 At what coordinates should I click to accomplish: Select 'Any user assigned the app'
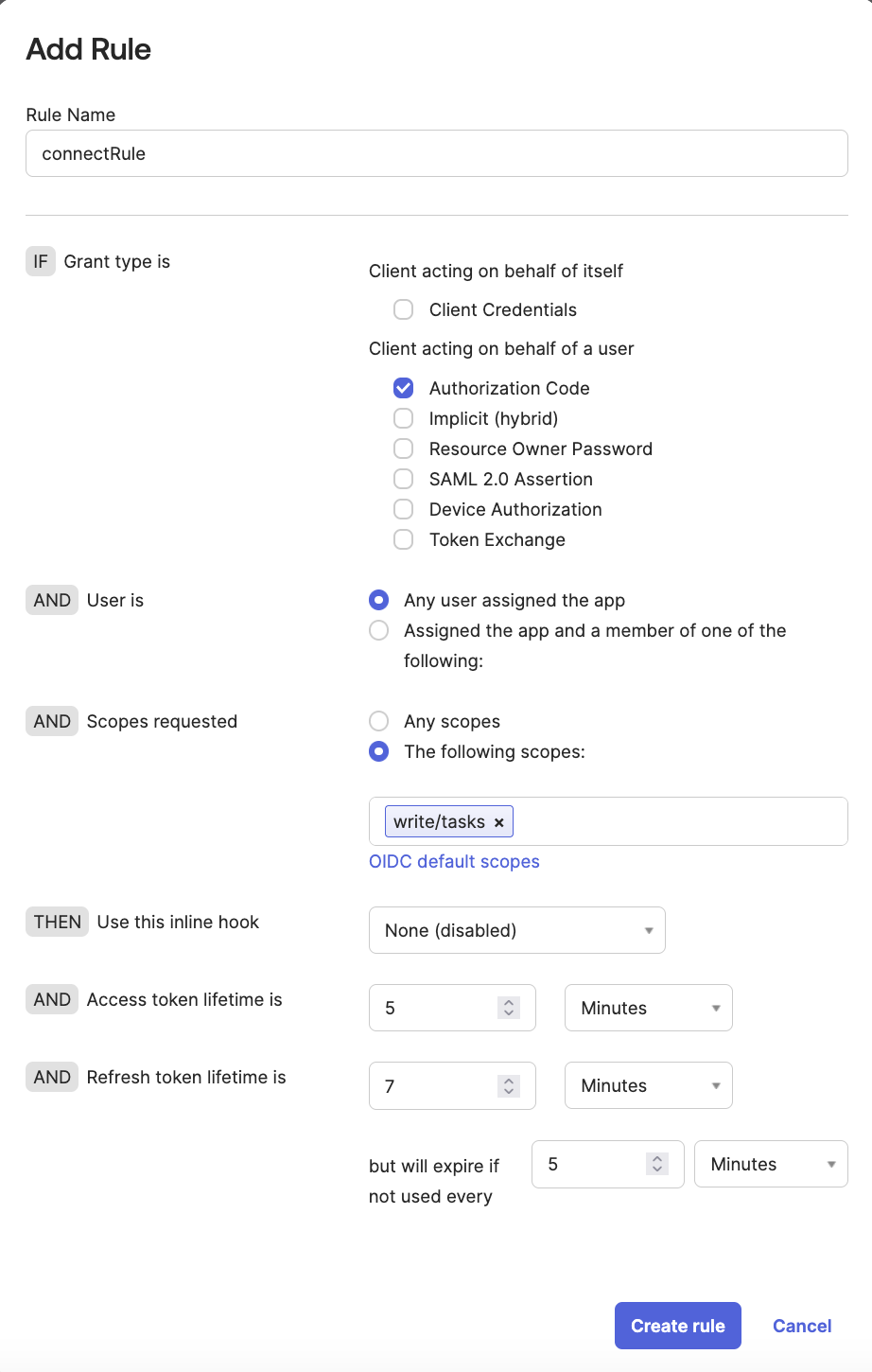pos(378,600)
